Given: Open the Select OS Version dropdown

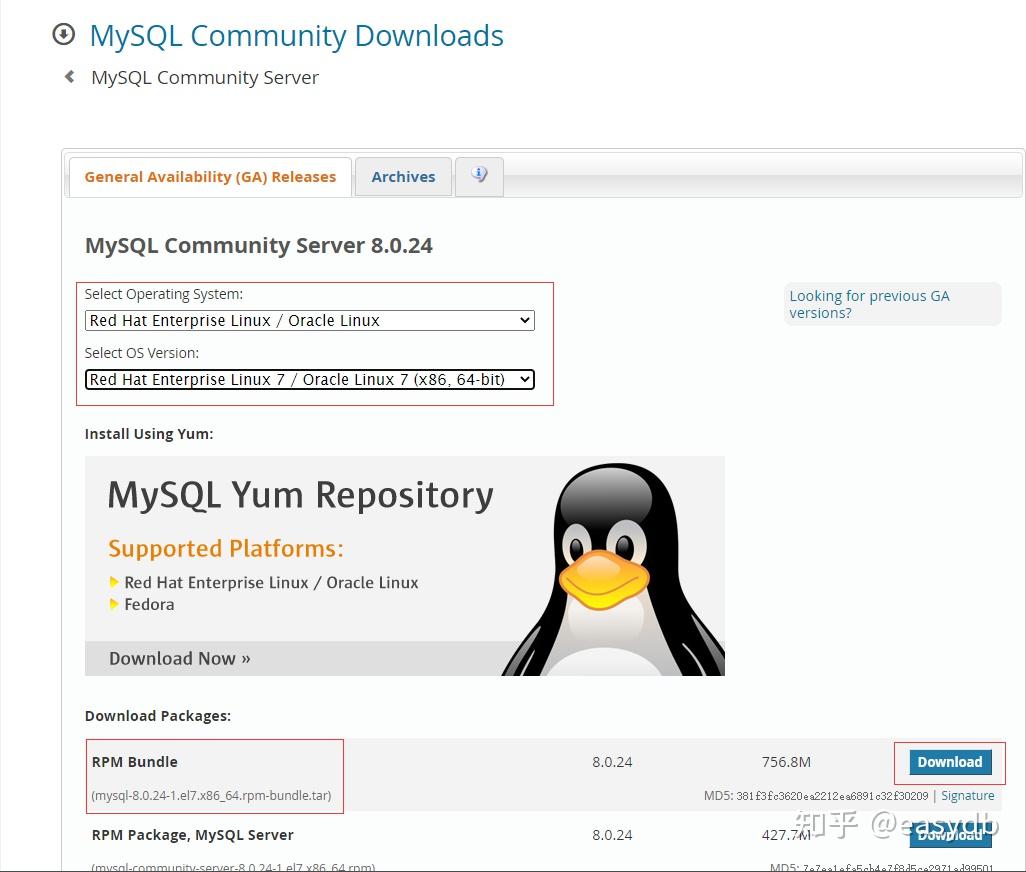Looking at the screenshot, I should click(x=310, y=379).
